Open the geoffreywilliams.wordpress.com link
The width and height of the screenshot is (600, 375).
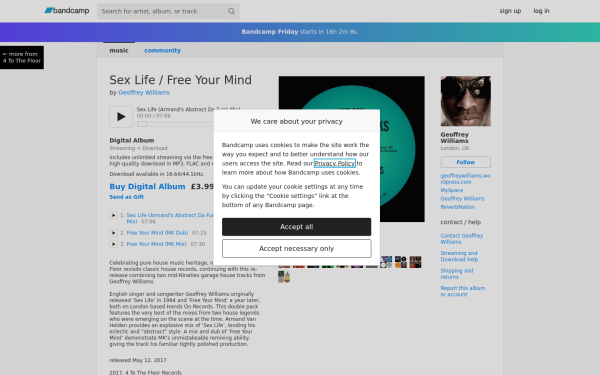coord(465,179)
